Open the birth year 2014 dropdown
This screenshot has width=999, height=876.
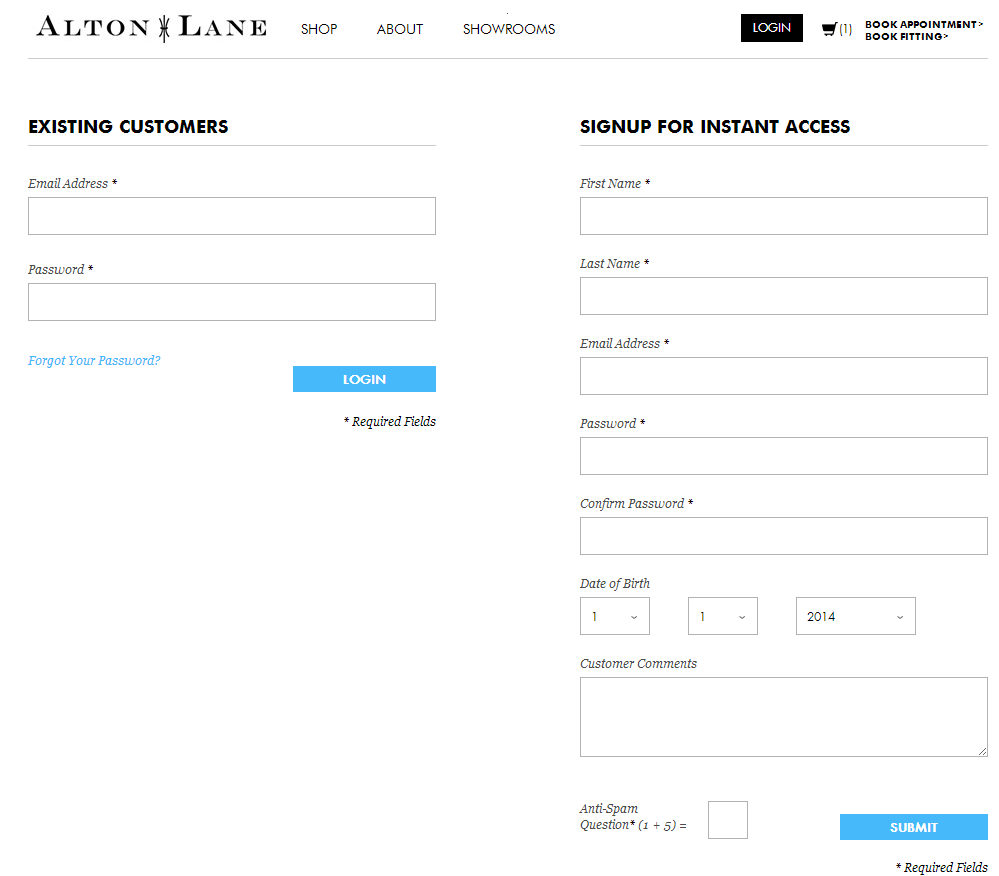(856, 616)
